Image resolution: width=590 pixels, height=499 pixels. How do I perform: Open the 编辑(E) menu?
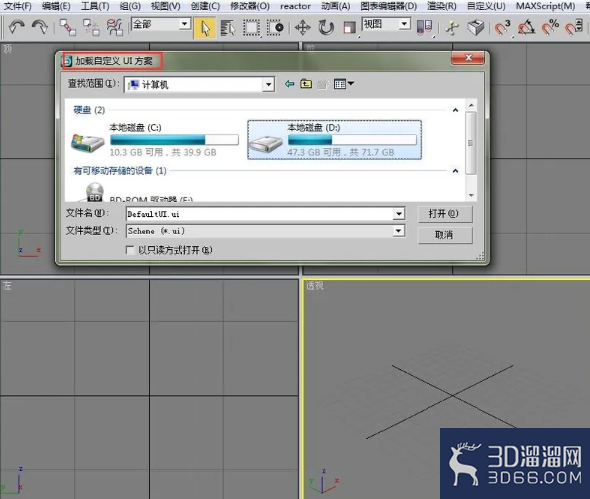(56, 6)
